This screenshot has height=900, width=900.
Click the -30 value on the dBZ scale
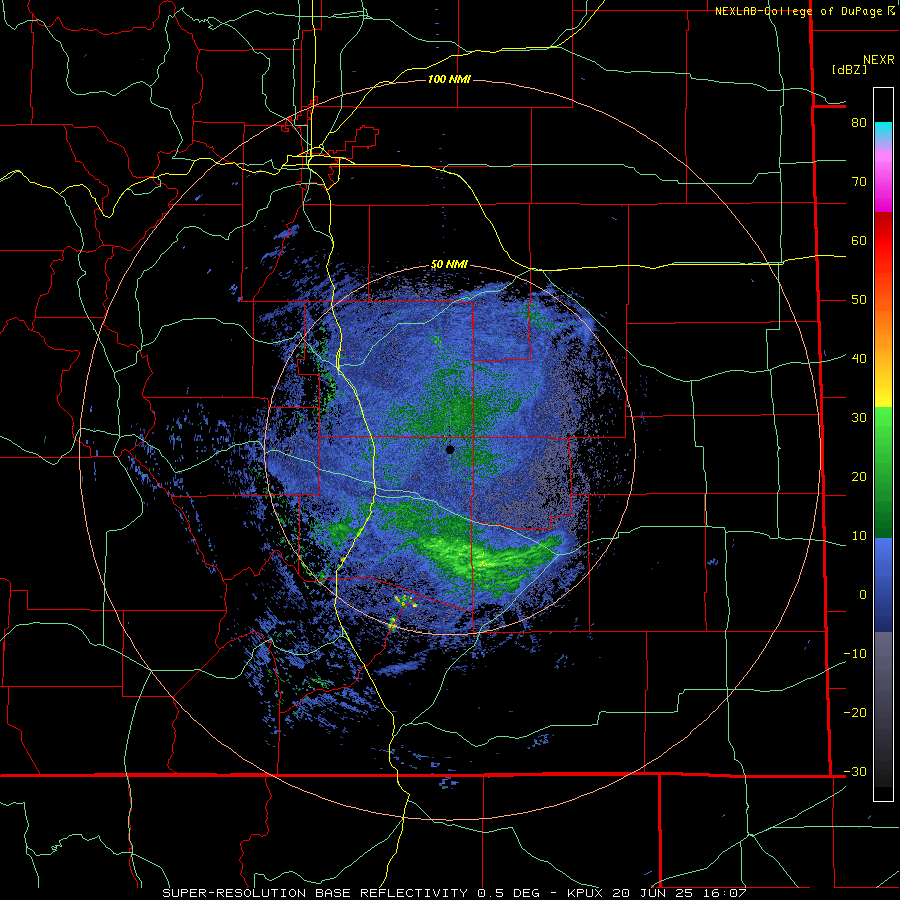click(855, 772)
